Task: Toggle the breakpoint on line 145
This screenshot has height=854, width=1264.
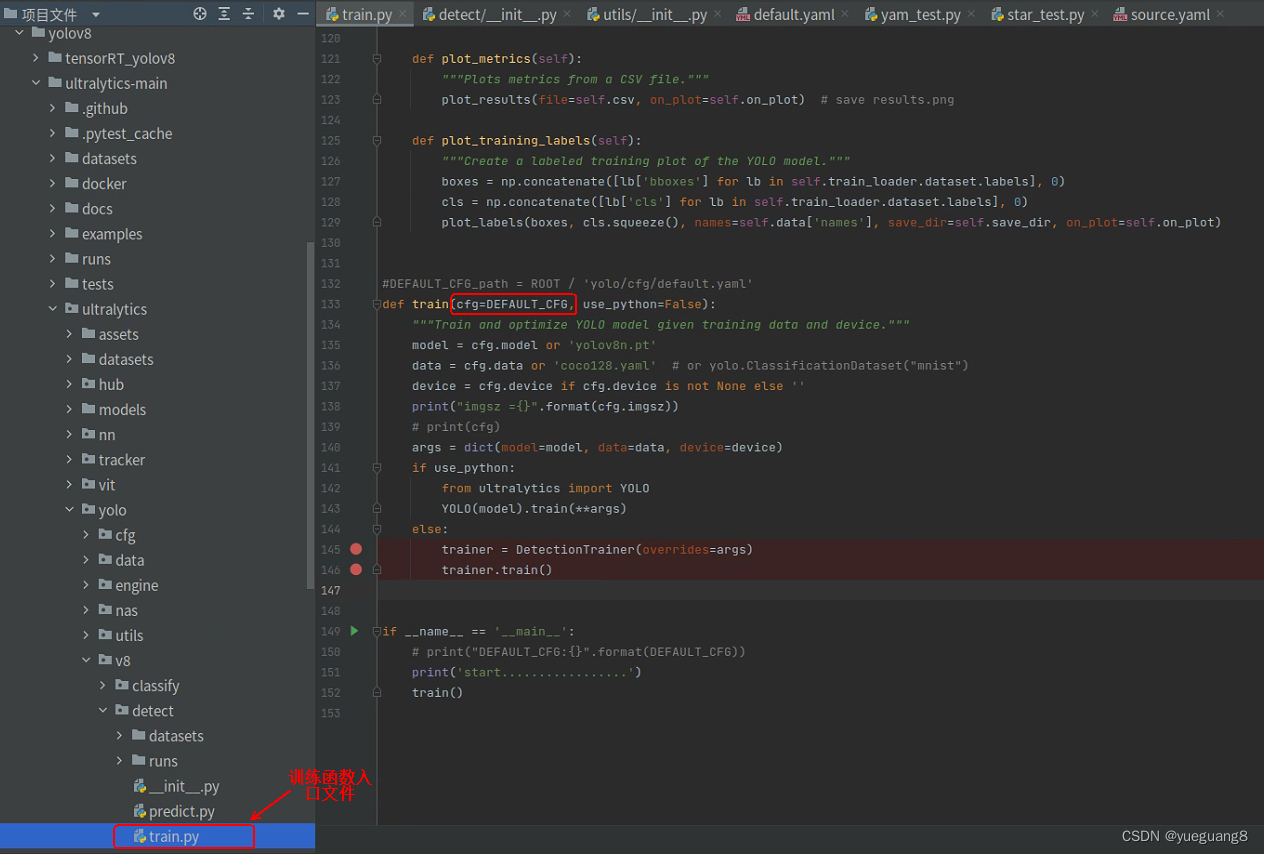Action: [356, 549]
